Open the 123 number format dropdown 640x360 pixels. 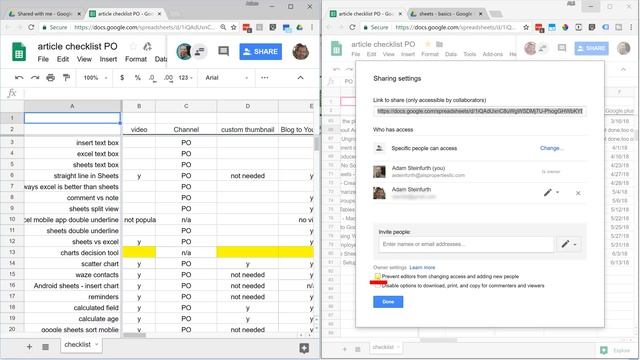click(186, 78)
